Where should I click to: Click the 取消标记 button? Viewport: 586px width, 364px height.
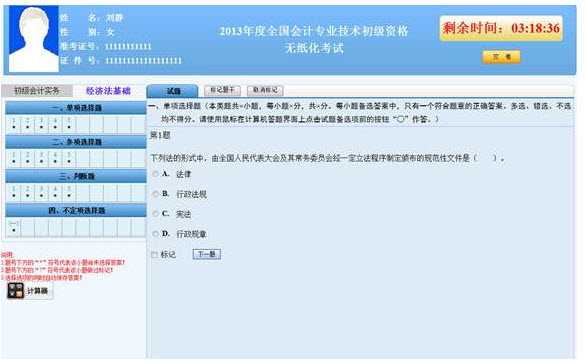(x=265, y=90)
